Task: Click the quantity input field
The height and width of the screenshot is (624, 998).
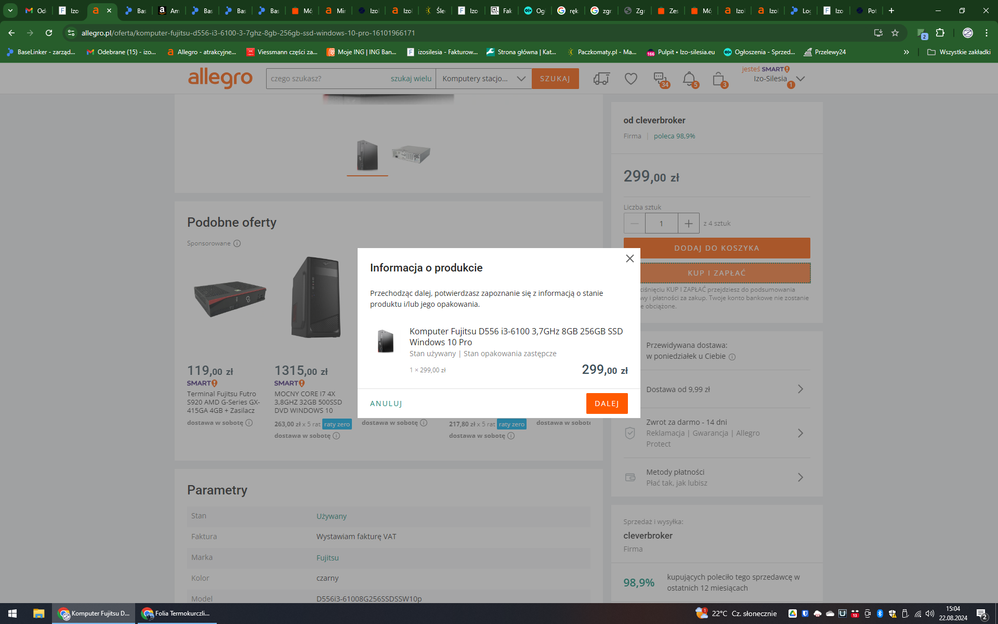Action: pos(661,223)
